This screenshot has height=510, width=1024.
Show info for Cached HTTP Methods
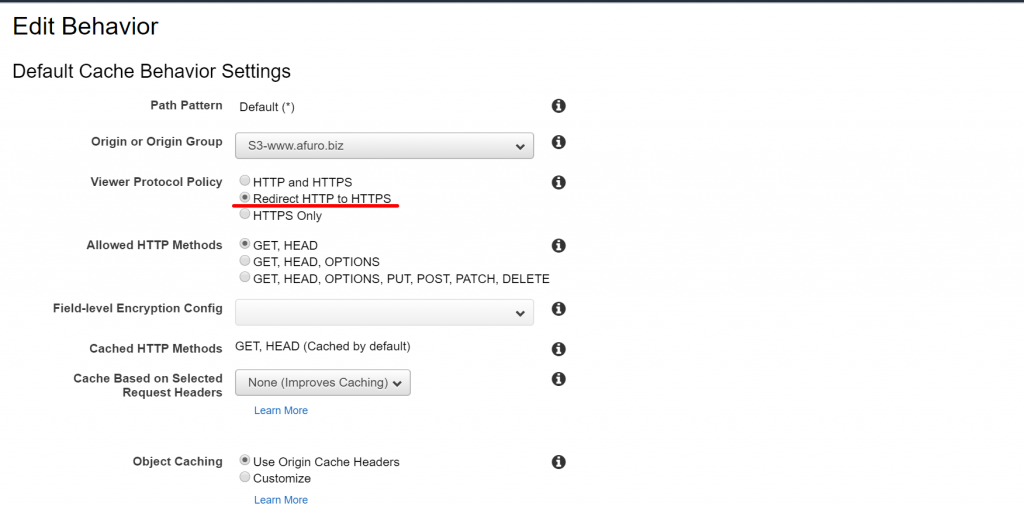[558, 348]
